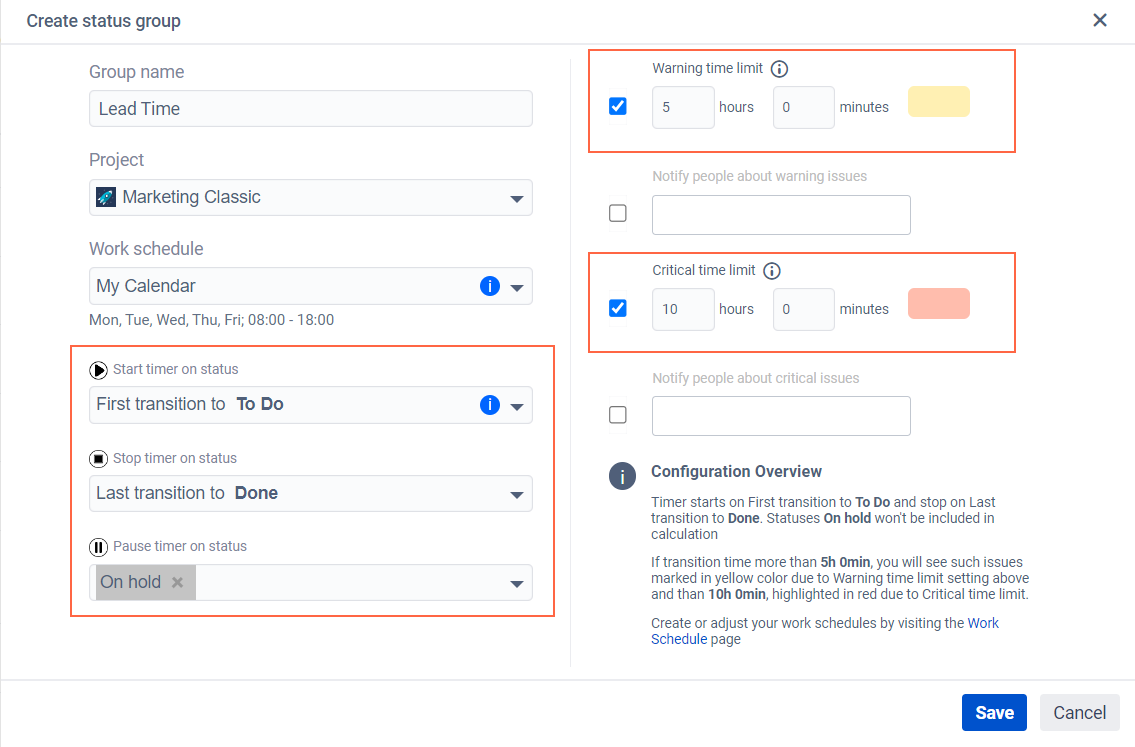Remove the On hold tag with its x

(x=177, y=582)
